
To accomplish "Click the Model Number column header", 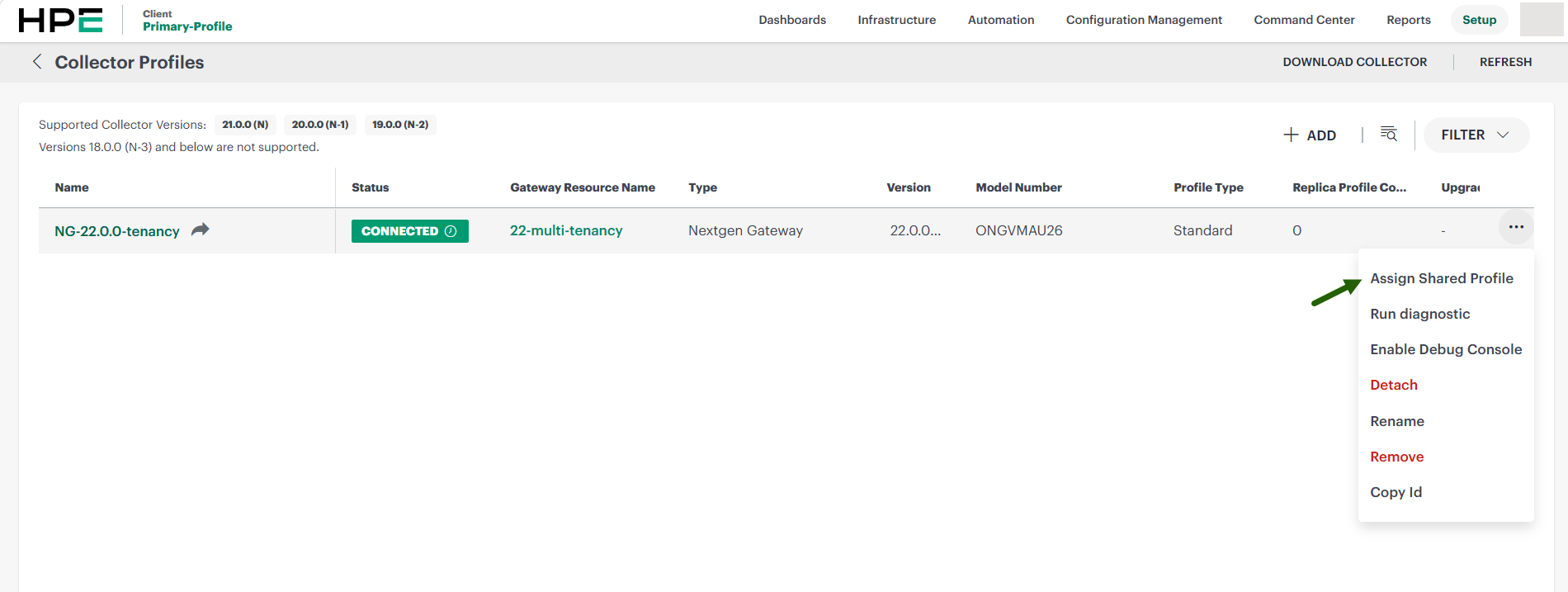I will (1018, 187).
